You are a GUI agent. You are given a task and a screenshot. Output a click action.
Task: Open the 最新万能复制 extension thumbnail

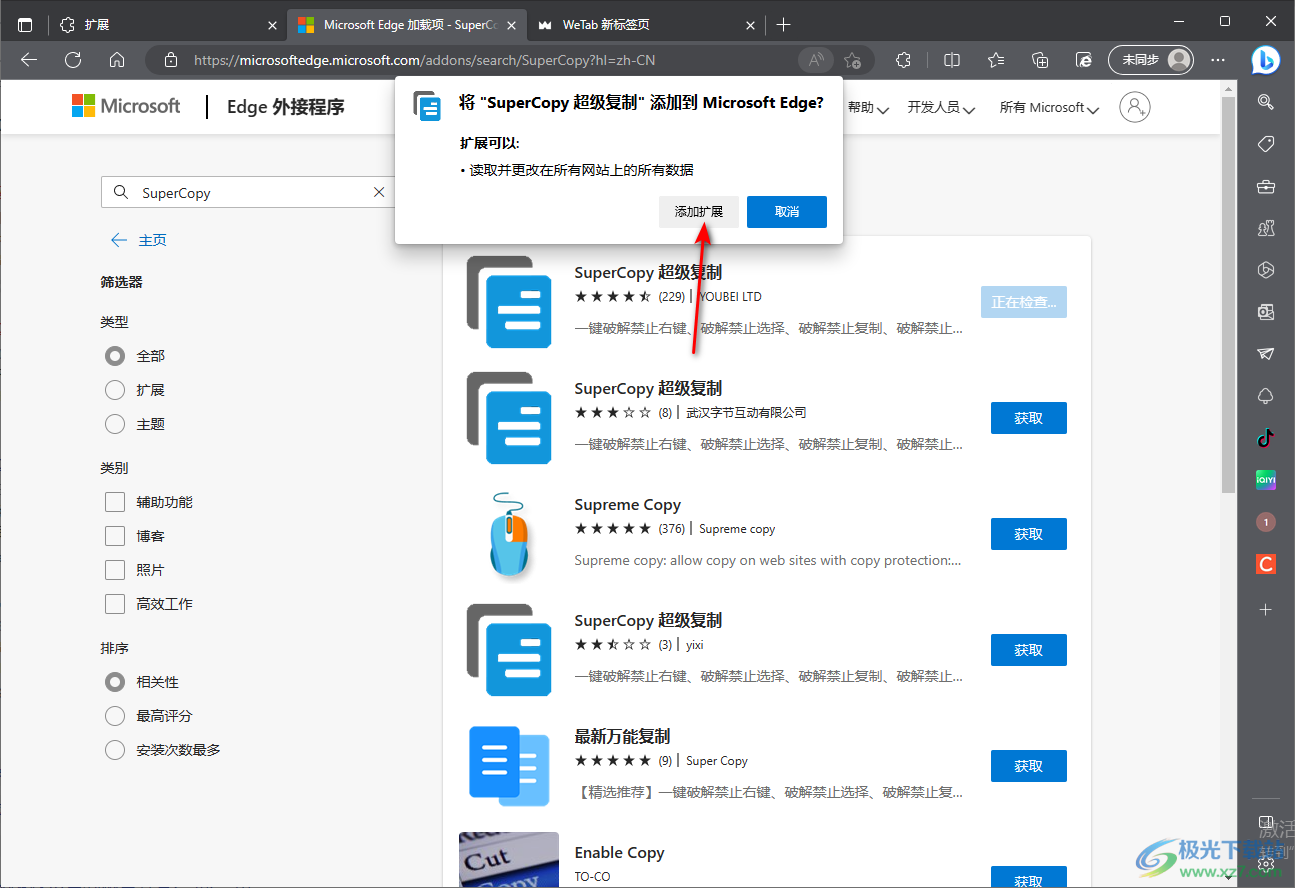[x=509, y=766]
